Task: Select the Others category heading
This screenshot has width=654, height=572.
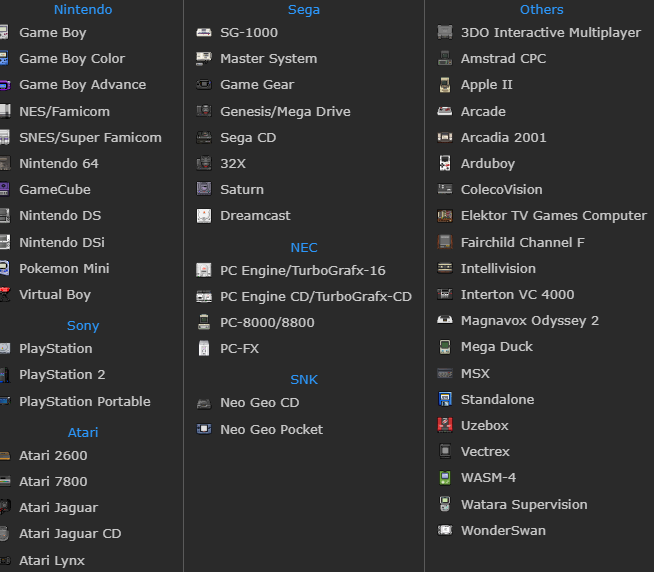Action: point(541,10)
